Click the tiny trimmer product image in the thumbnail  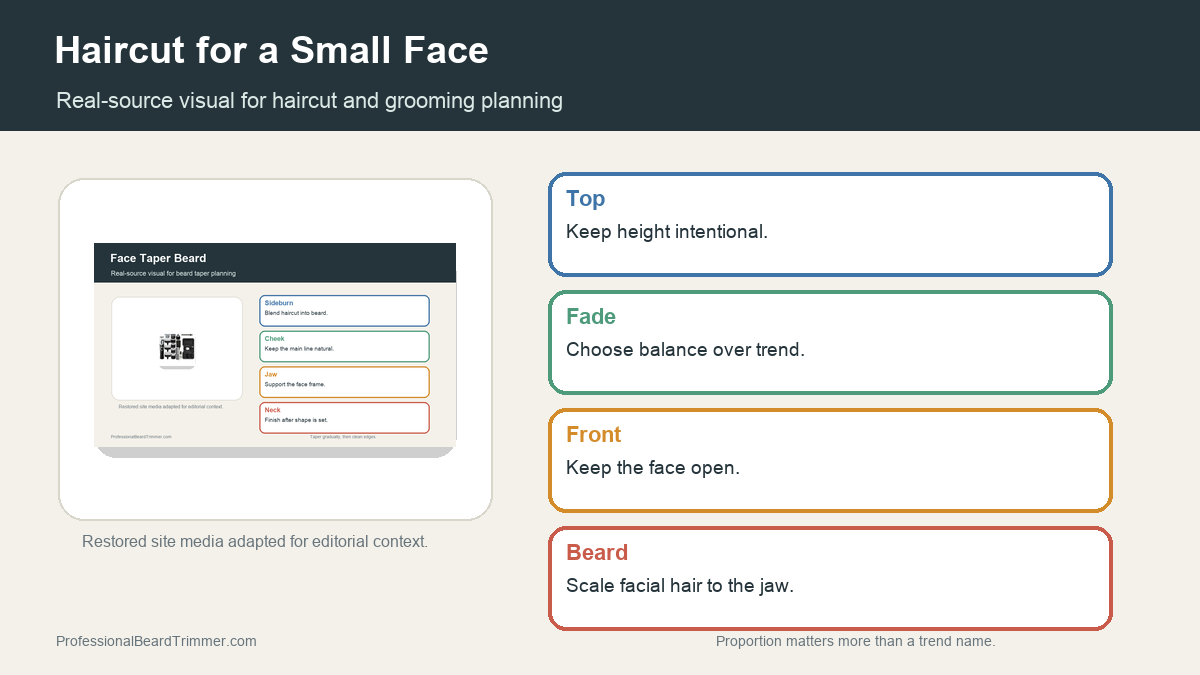[x=177, y=348]
